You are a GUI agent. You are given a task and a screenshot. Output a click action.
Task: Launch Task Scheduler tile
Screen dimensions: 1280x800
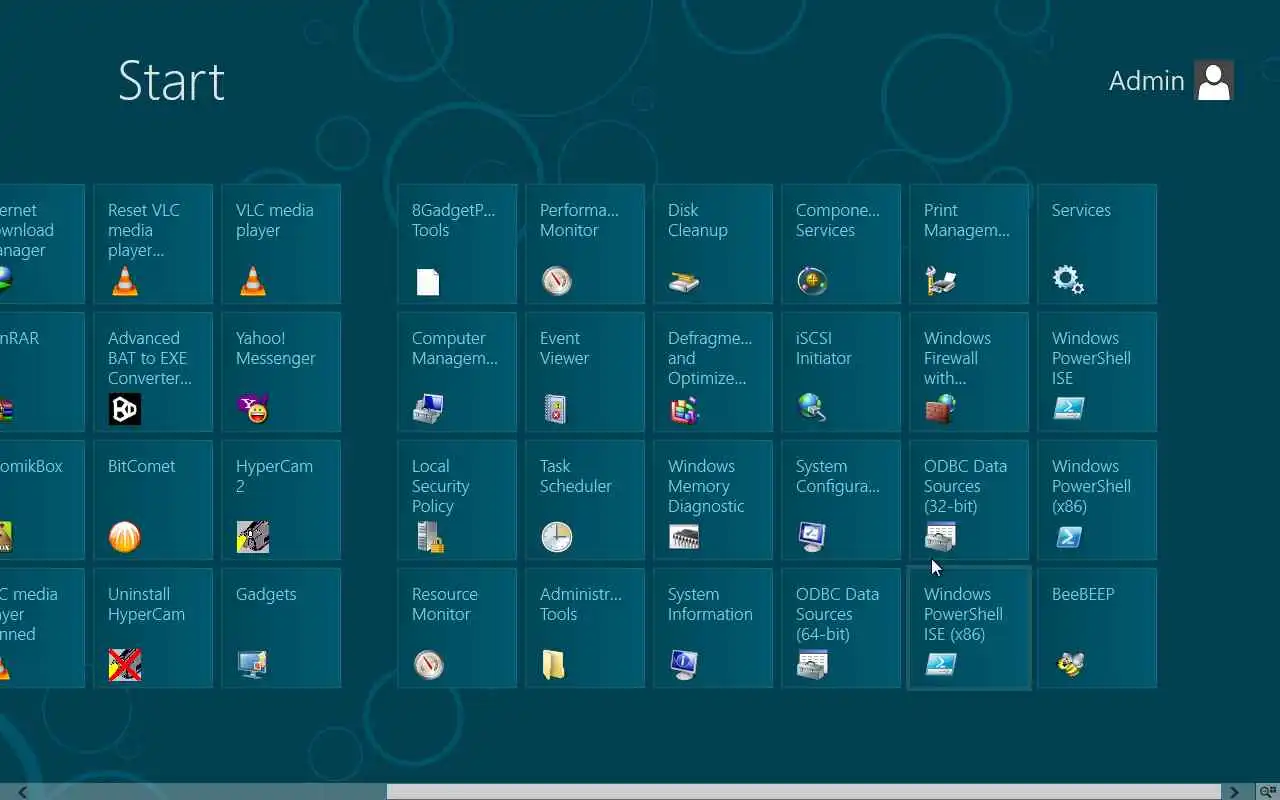click(x=585, y=500)
